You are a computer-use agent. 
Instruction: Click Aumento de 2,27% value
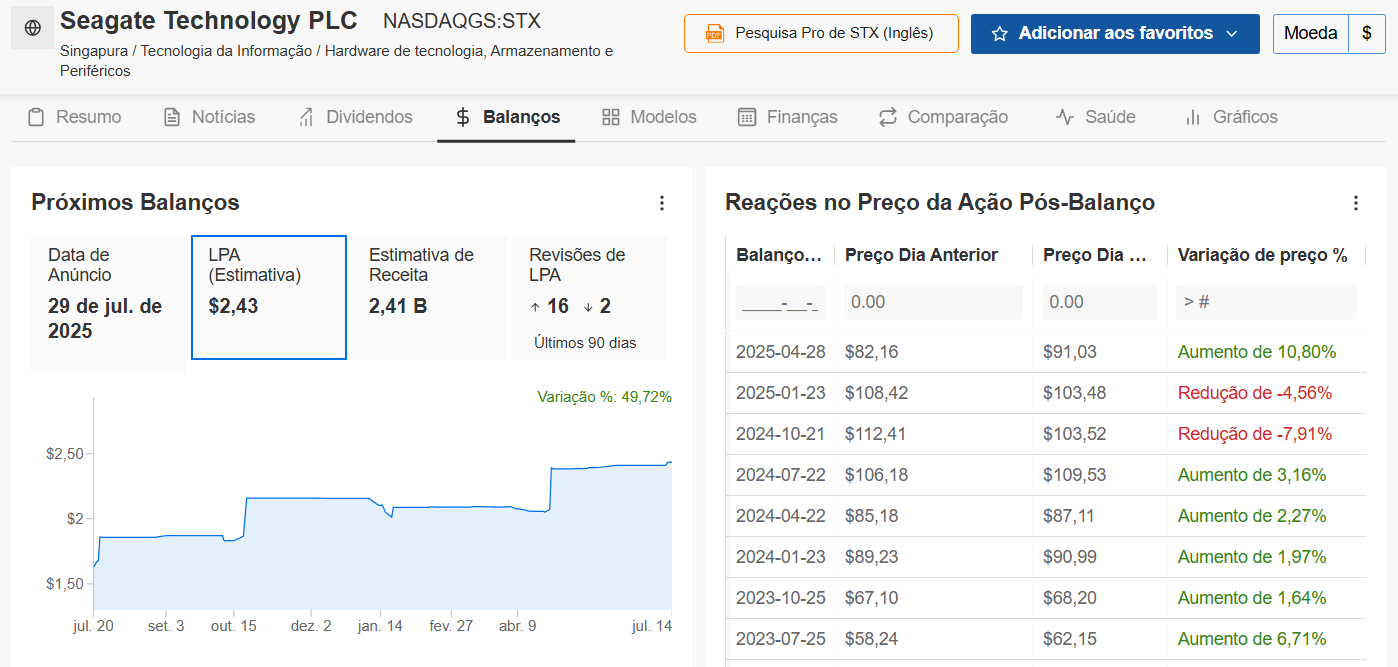1252,516
